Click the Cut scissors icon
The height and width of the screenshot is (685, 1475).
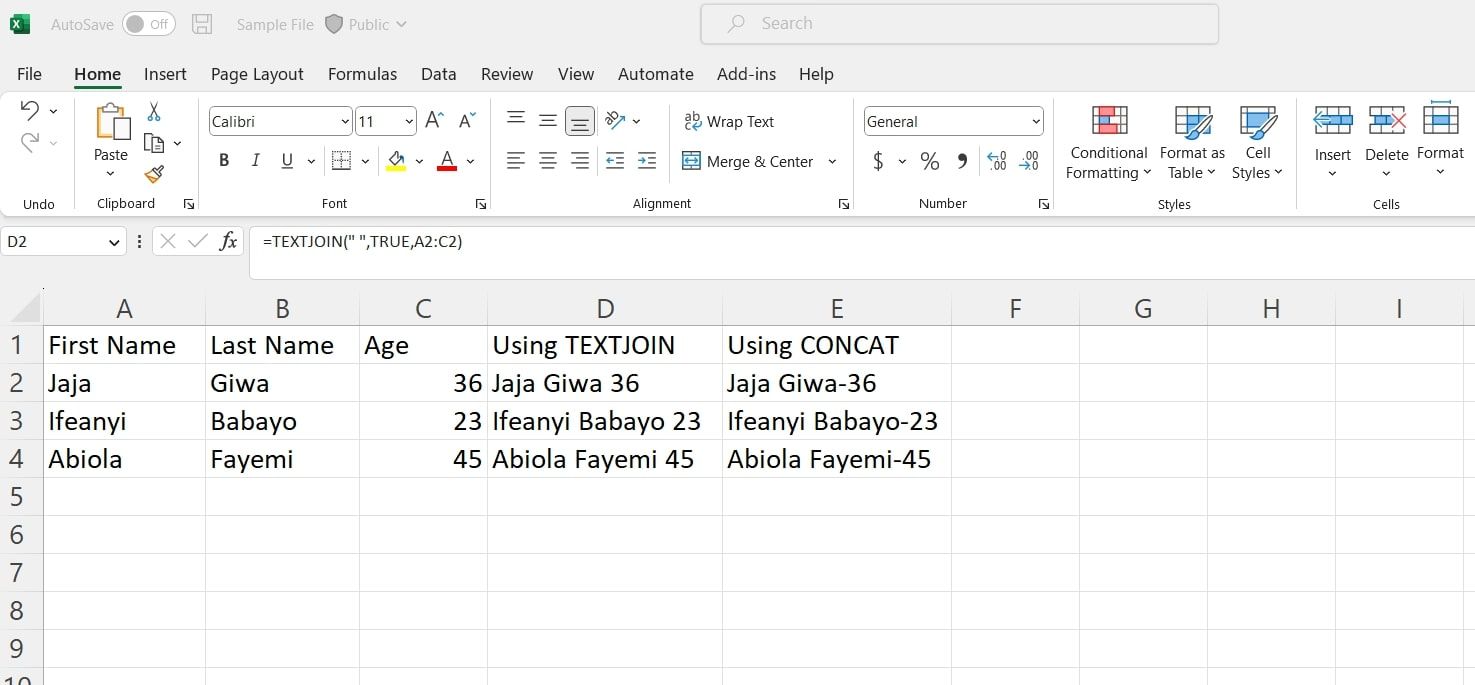click(x=154, y=111)
